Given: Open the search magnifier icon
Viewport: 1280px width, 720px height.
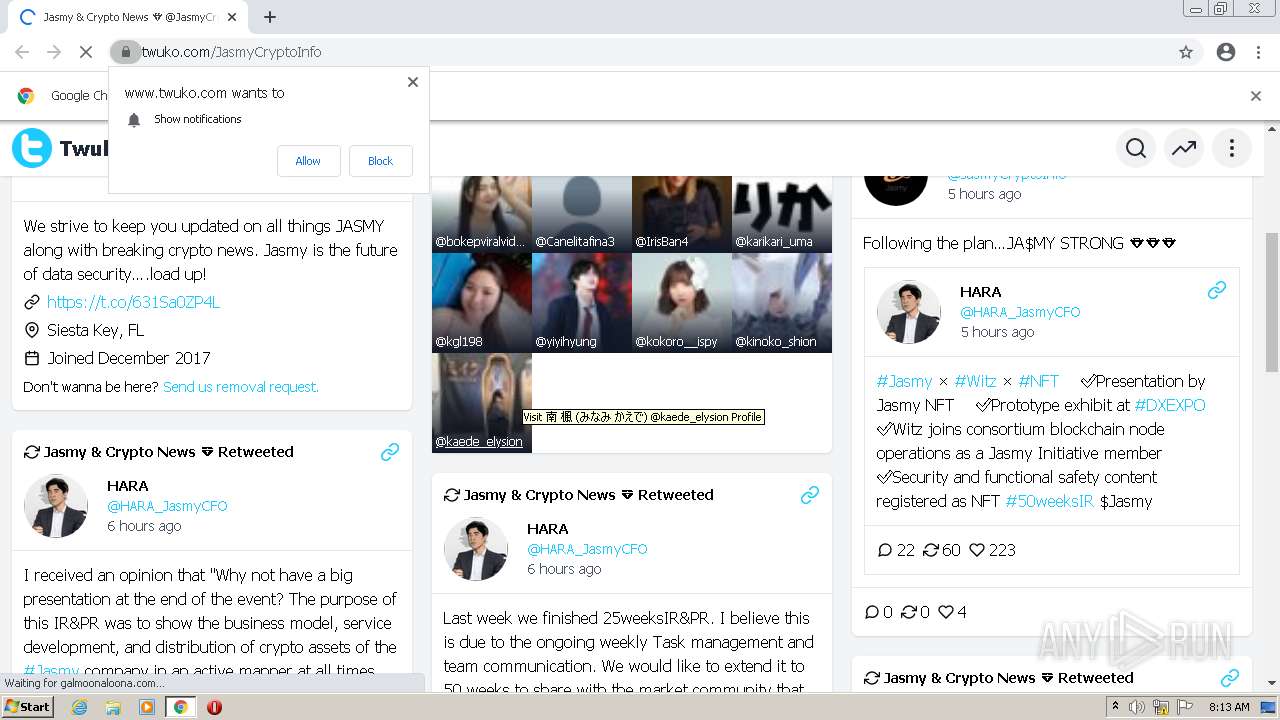Looking at the screenshot, I should click(x=1136, y=148).
